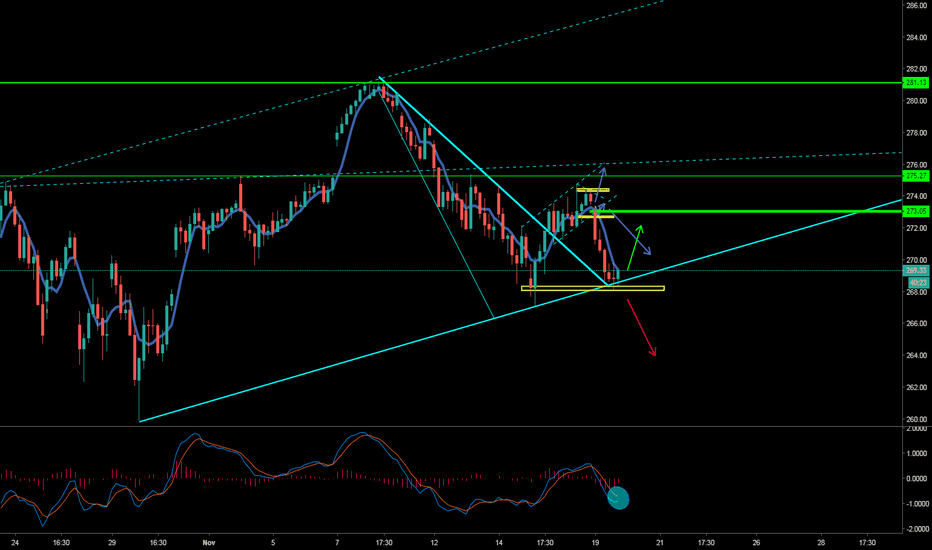This screenshot has width=932, height=550.
Task: Click the 275.27 green price tag
Action: (915, 176)
